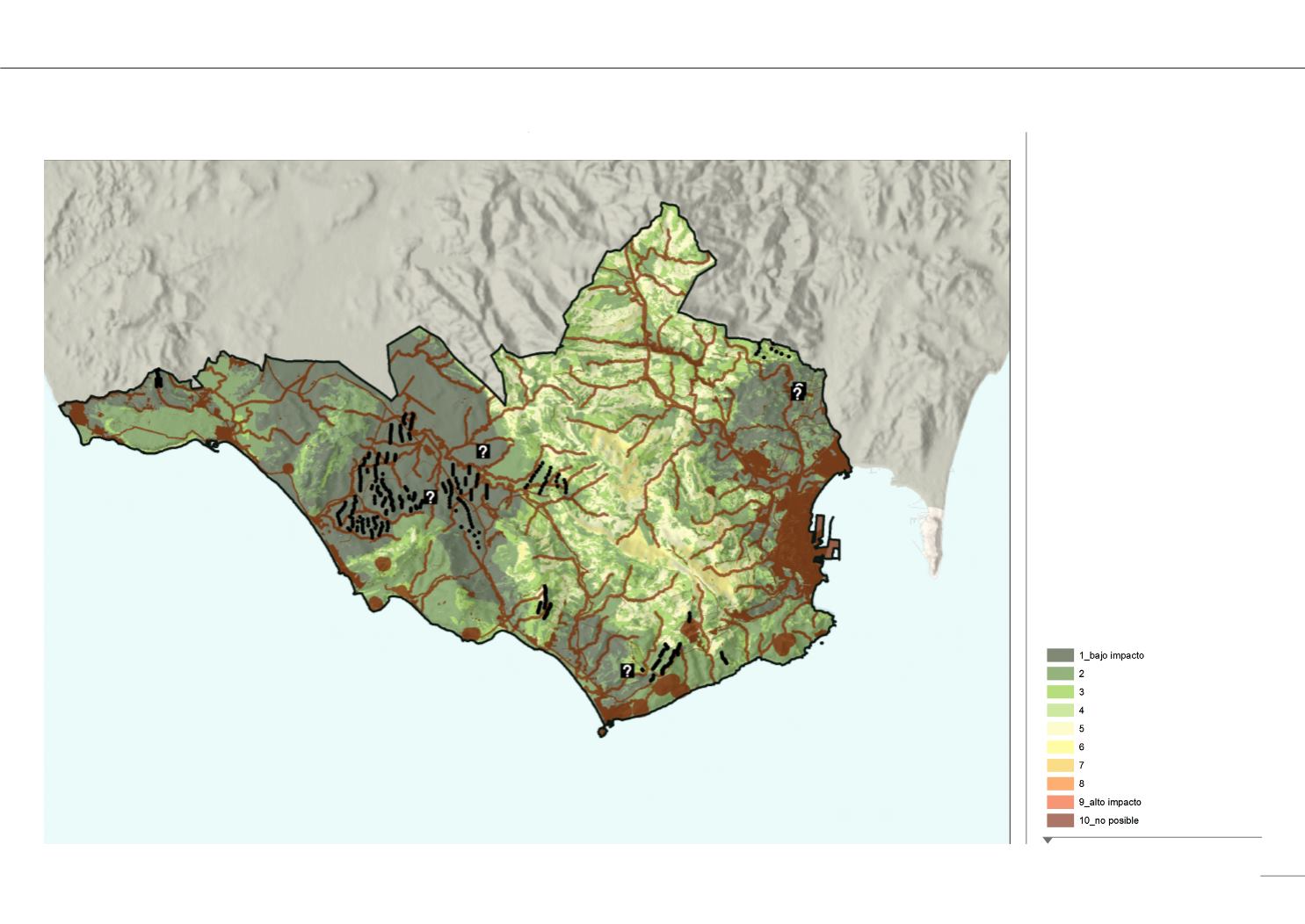This screenshot has height=924, width=1305.
Task: Click the question mark marker in the northeast map area
Action: coord(798,393)
